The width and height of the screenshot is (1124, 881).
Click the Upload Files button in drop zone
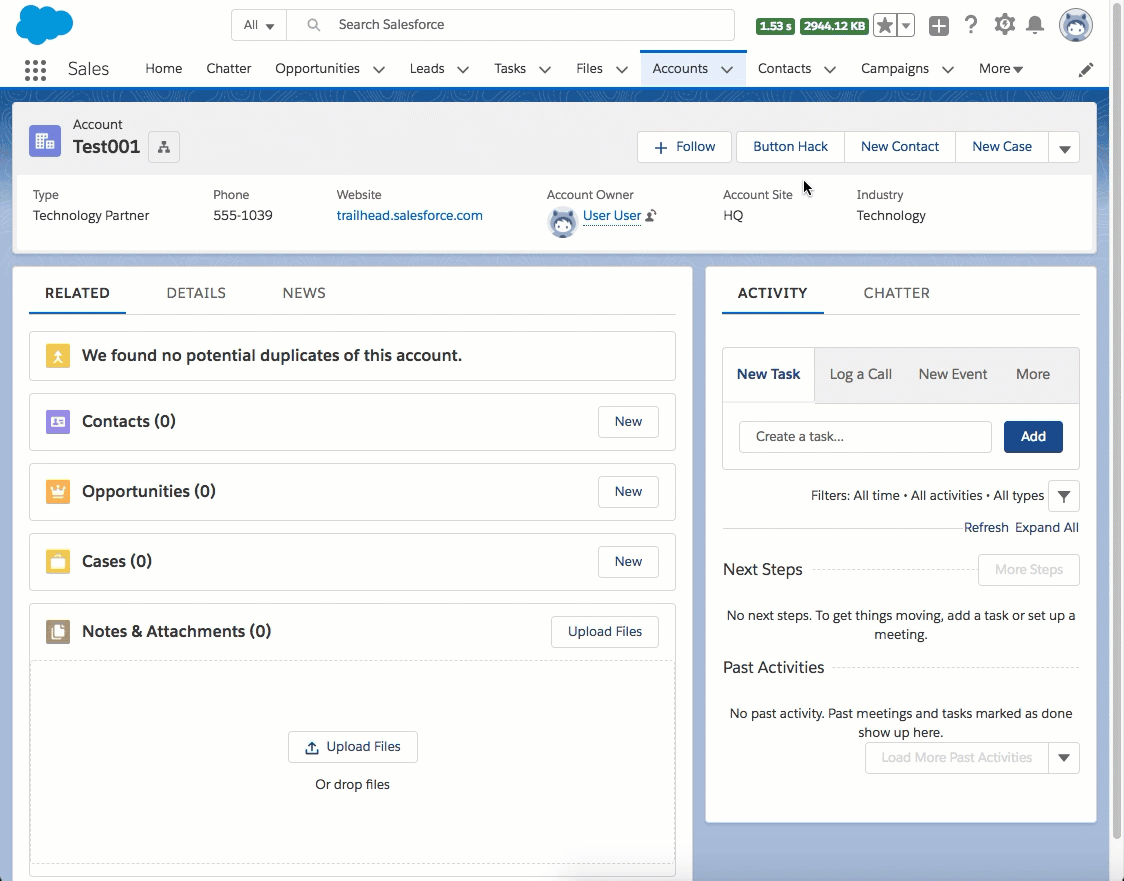[353, 747]
